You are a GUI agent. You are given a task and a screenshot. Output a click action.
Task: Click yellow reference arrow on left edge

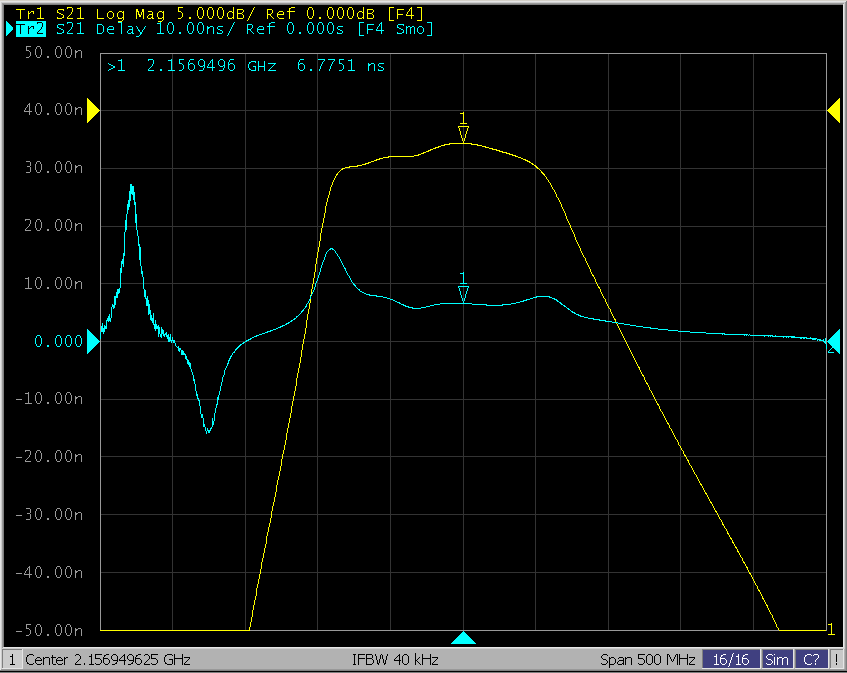tap(93, 111)
